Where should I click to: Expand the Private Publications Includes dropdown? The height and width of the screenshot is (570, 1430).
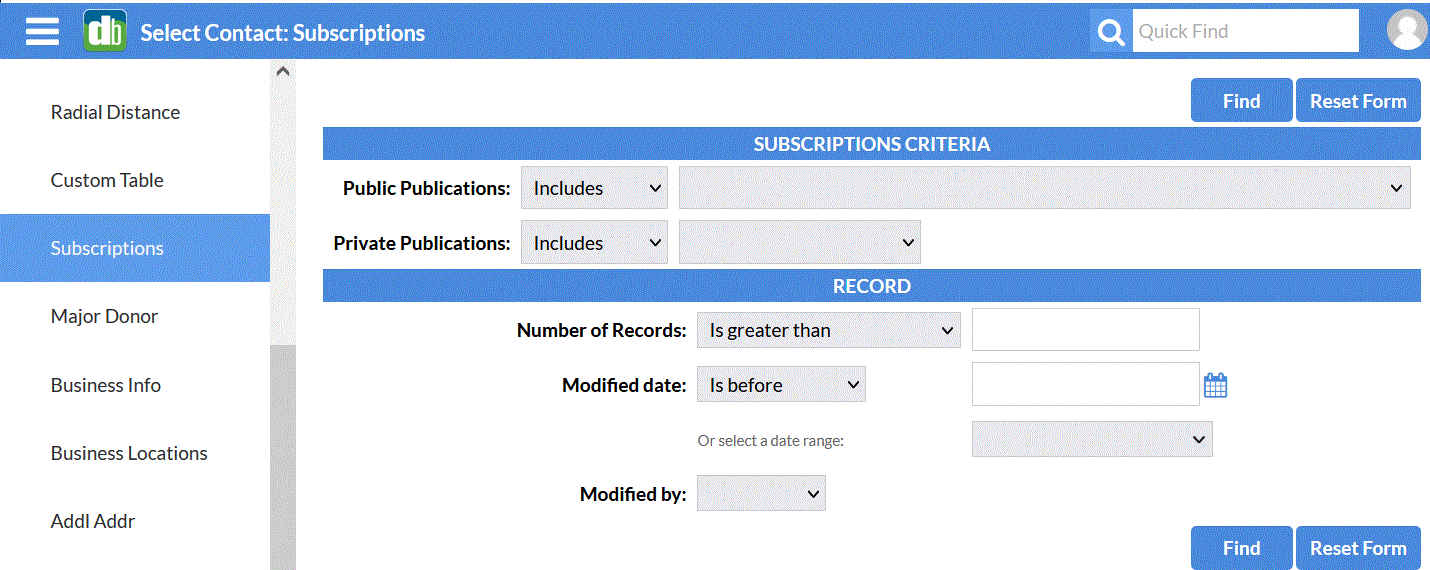pyautogui.click(x=594, y=243)
